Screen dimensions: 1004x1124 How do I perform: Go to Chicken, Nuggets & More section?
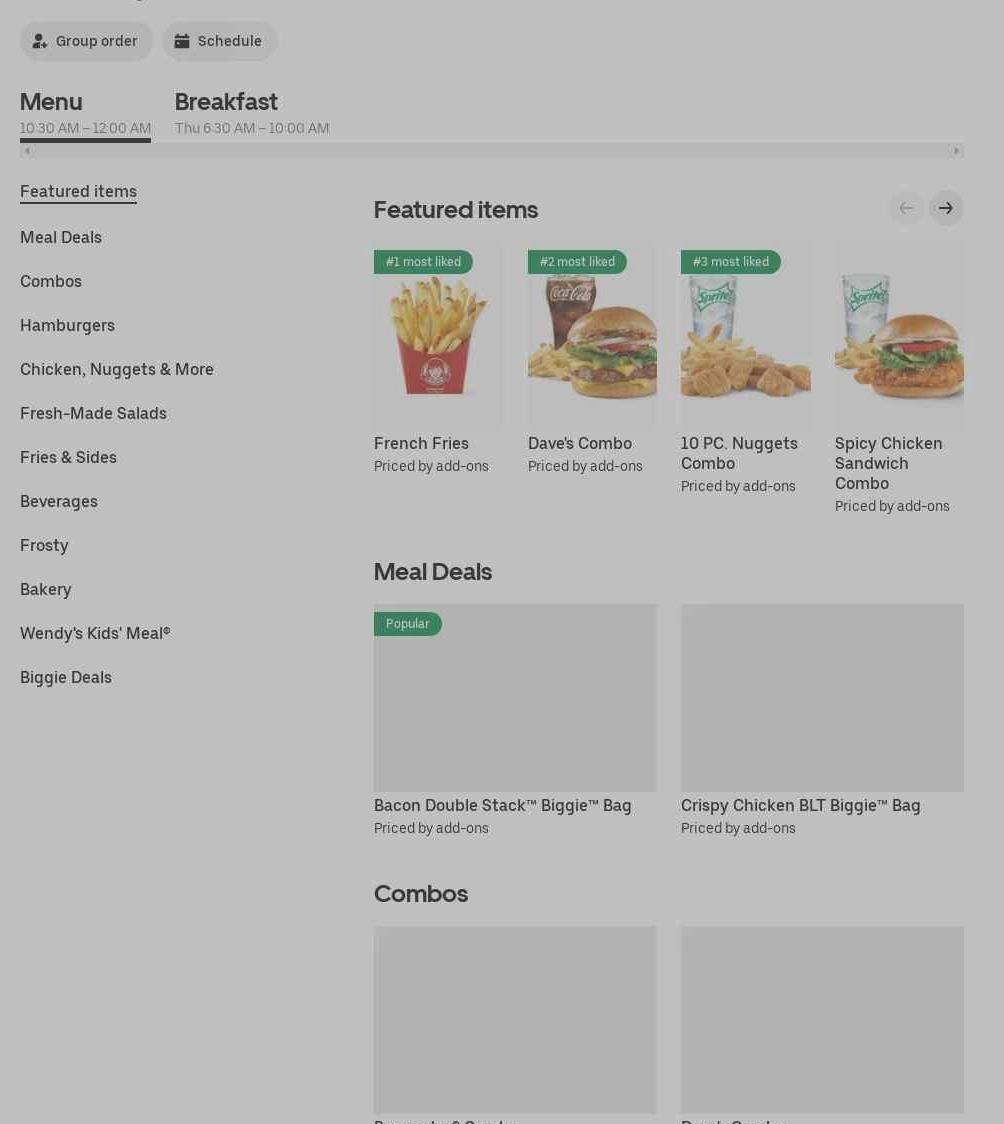pos(117,369)
